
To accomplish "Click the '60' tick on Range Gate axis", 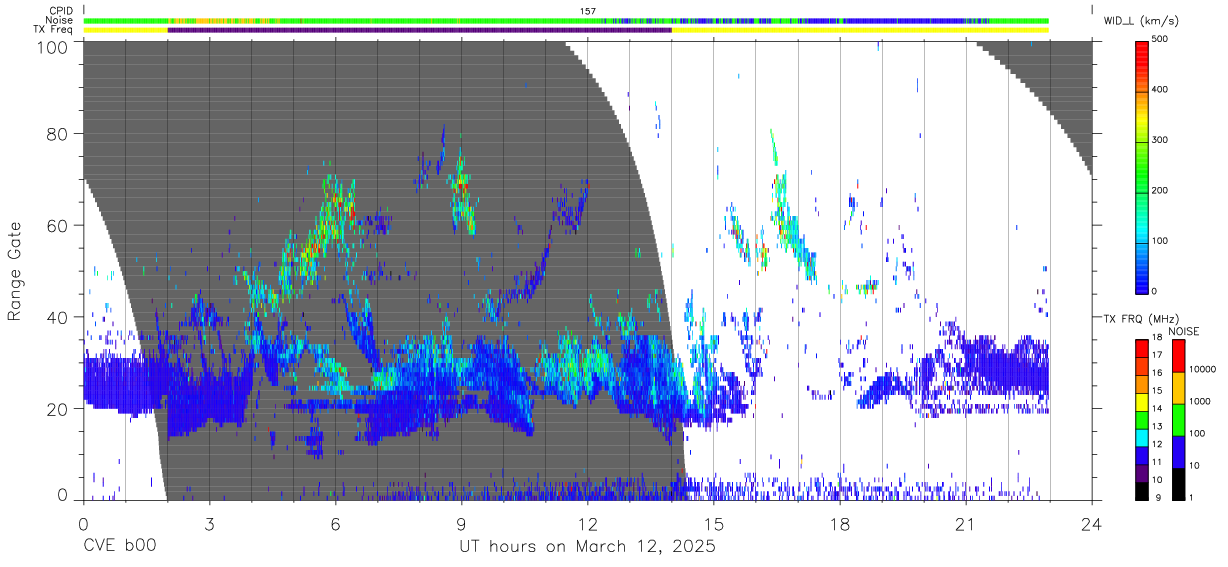I will pos(59,225).
